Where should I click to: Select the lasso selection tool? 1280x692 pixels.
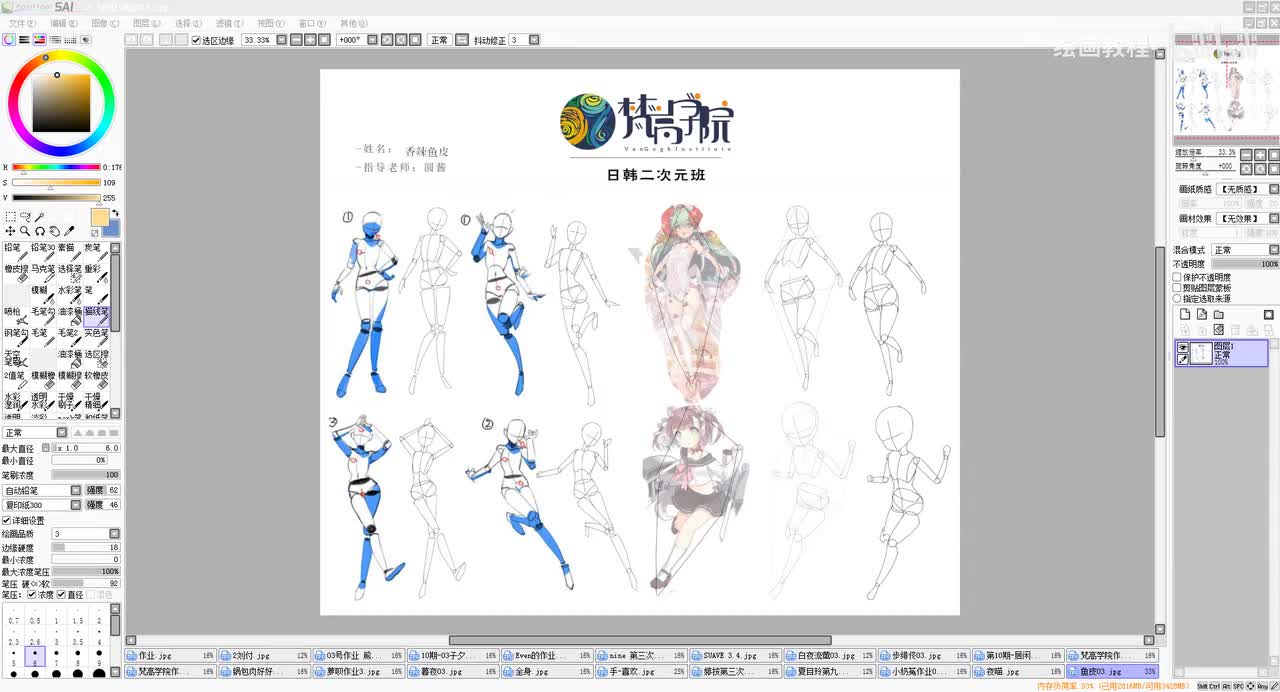pyautogui.click(x=25, y=217)
